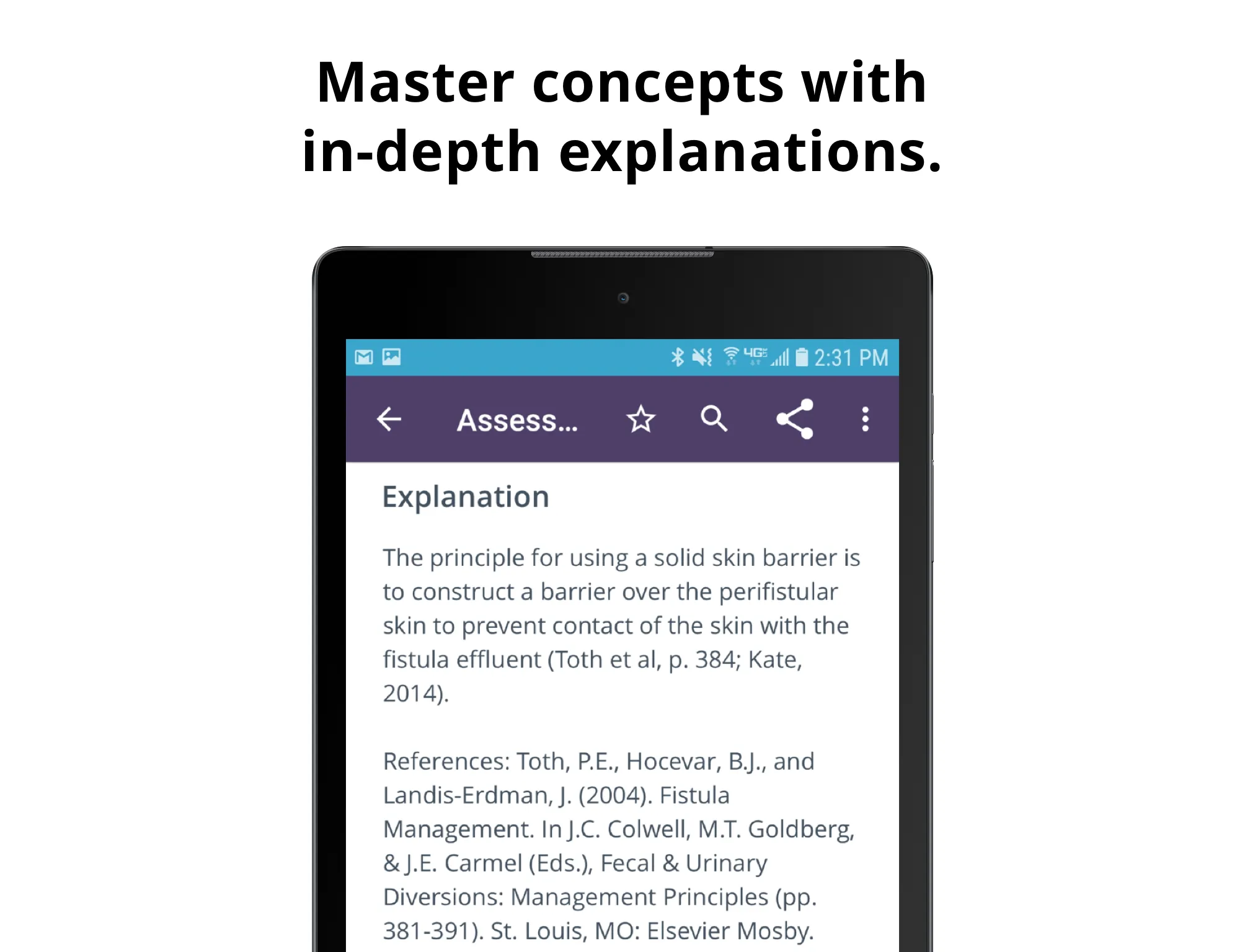The width and height of the screenshot is (1245, 952).
Task: Tap the search icon in toolbar
Action: click(x=716, y=418)
